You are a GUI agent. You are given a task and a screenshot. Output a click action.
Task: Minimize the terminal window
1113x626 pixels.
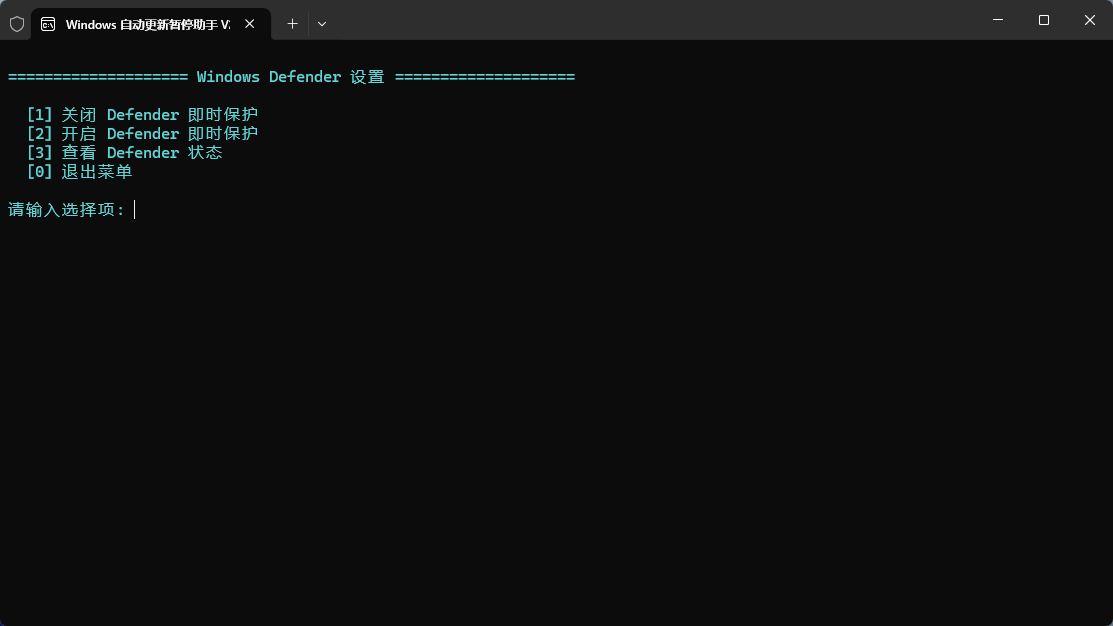point(997,20)
